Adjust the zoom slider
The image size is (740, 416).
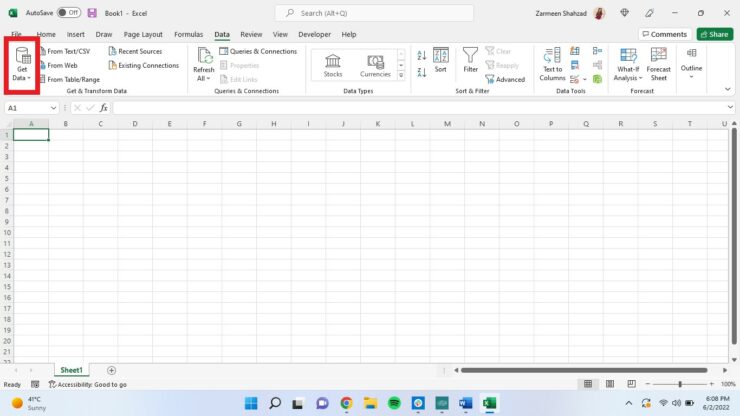tap(680, 384)
